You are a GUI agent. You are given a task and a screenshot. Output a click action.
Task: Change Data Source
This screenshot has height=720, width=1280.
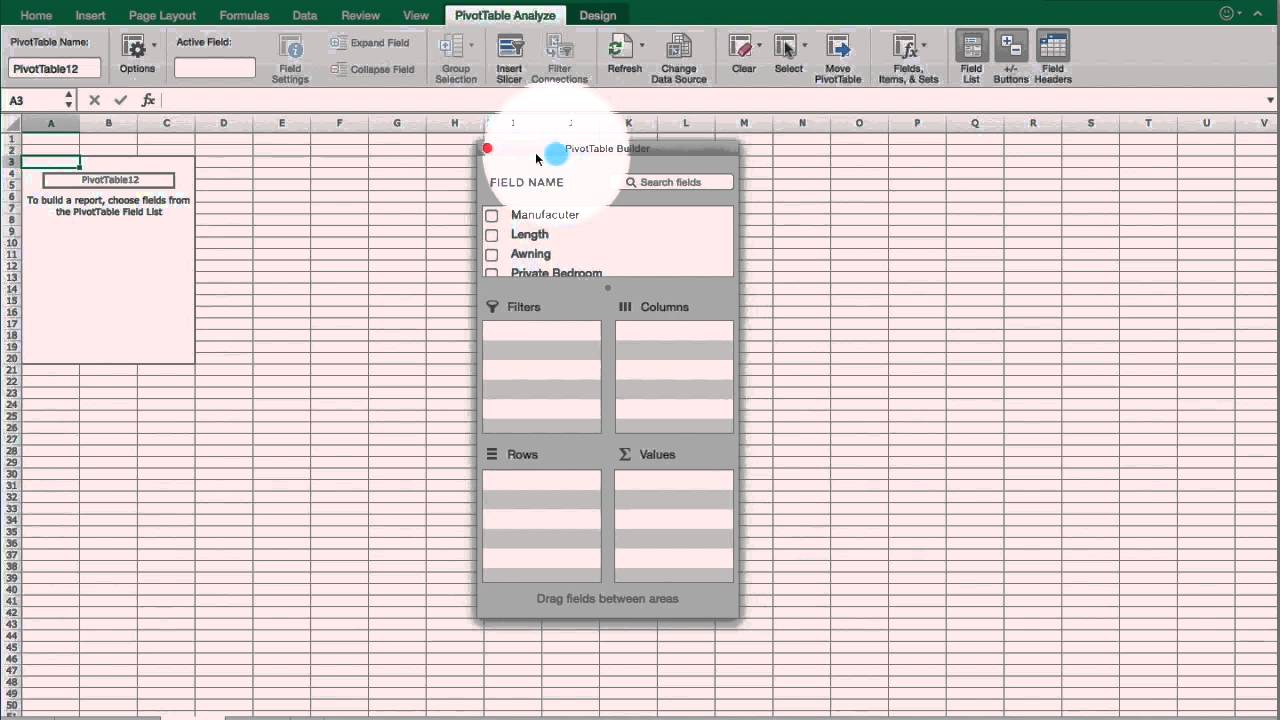tap(678, 58)
